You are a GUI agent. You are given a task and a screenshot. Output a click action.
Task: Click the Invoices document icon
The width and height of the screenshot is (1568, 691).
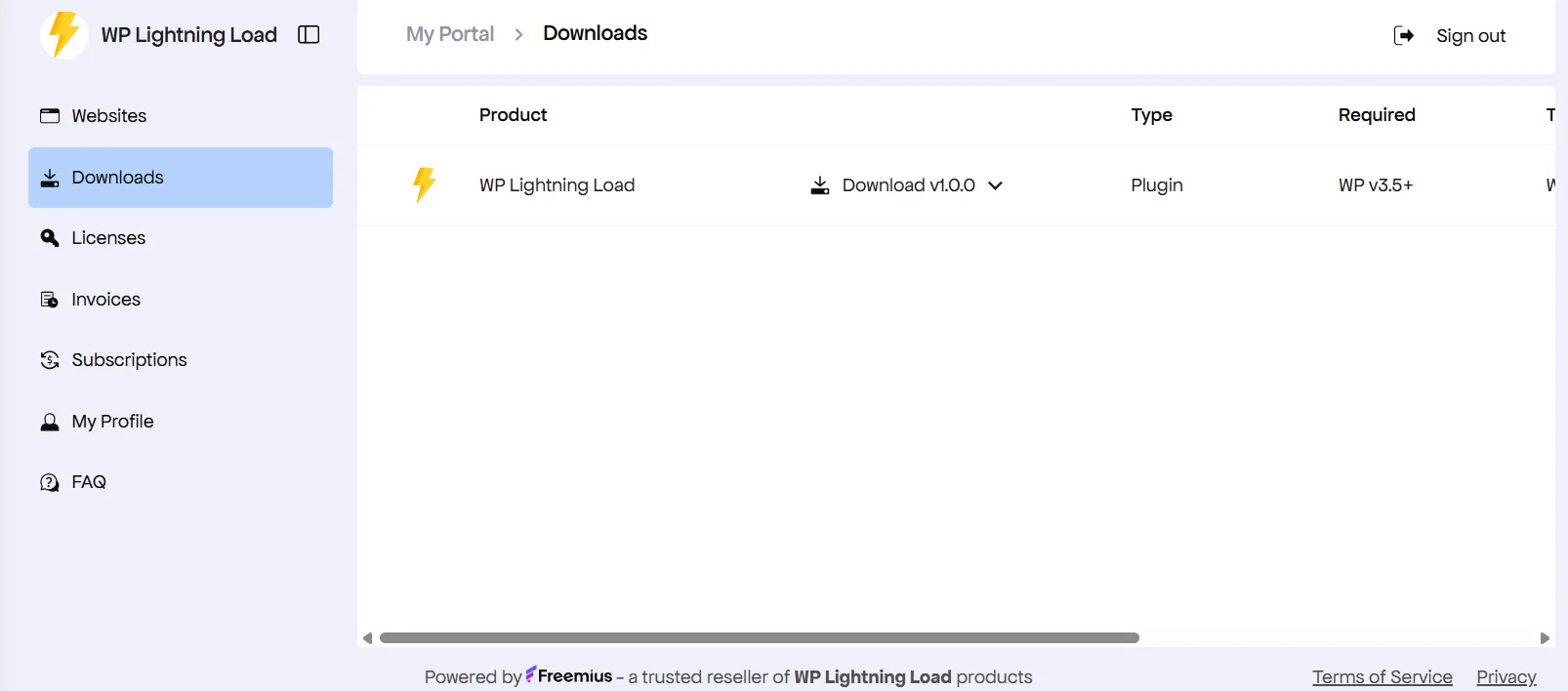tap(50, 300)
